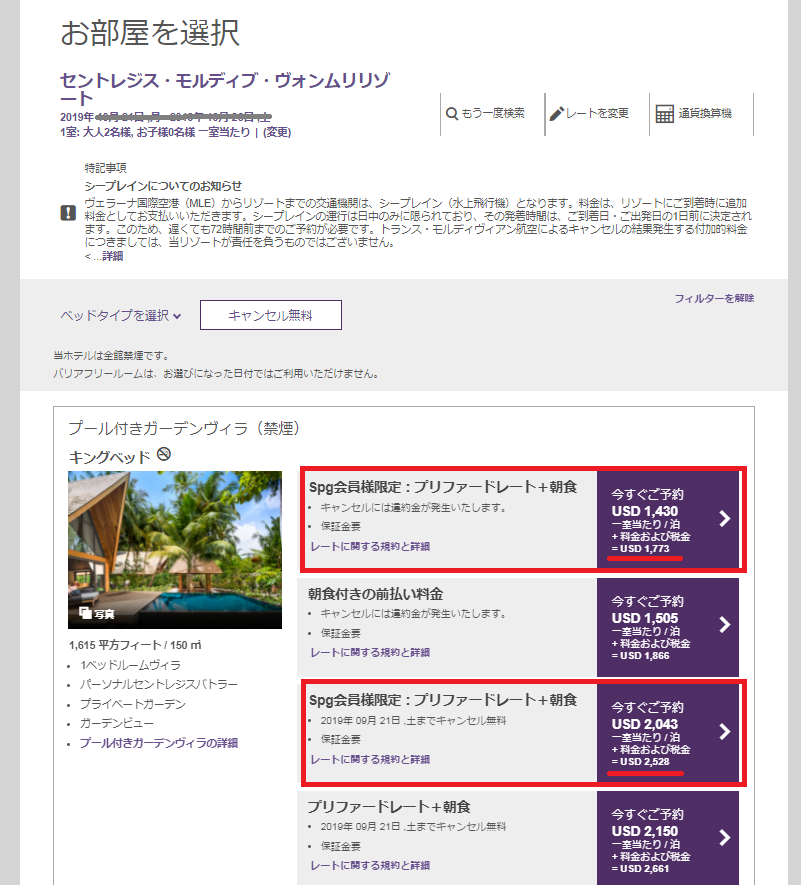Click the 通貨換算機 text
Screen dimensions: 801x885
pos(705,113)
